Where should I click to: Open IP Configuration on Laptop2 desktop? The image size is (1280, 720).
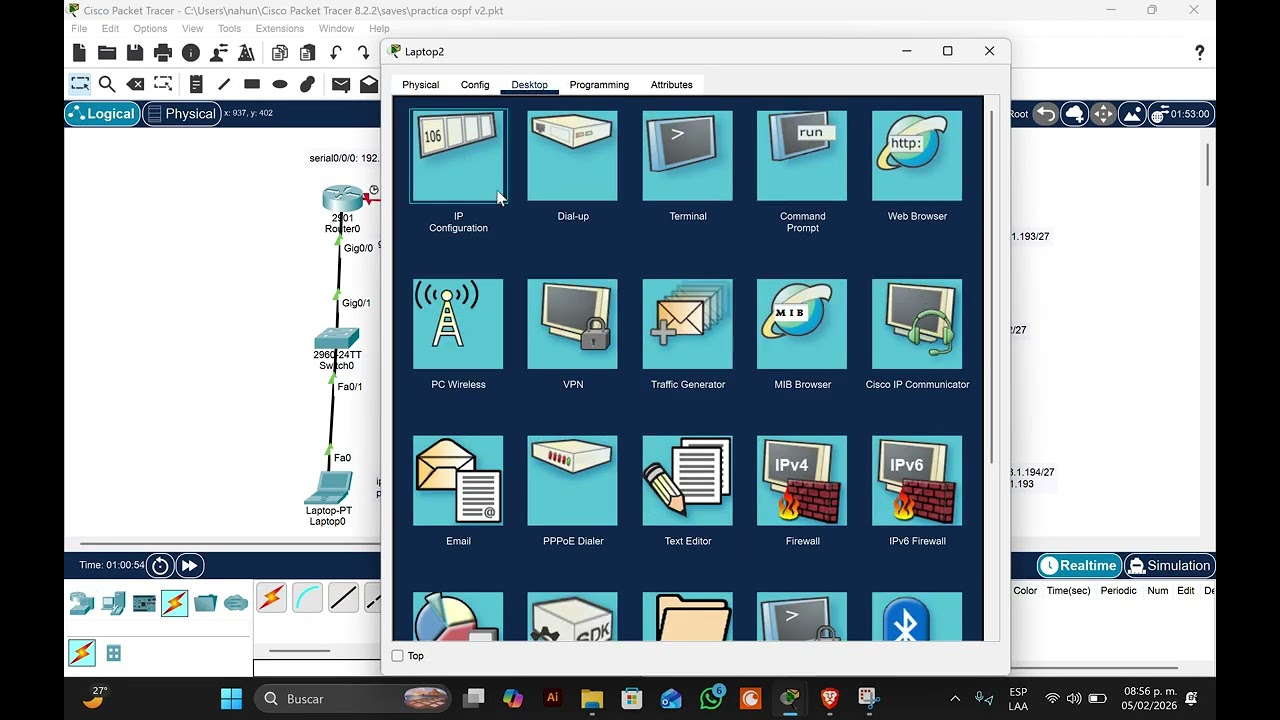pyautogui.click(x=458, y=156)
